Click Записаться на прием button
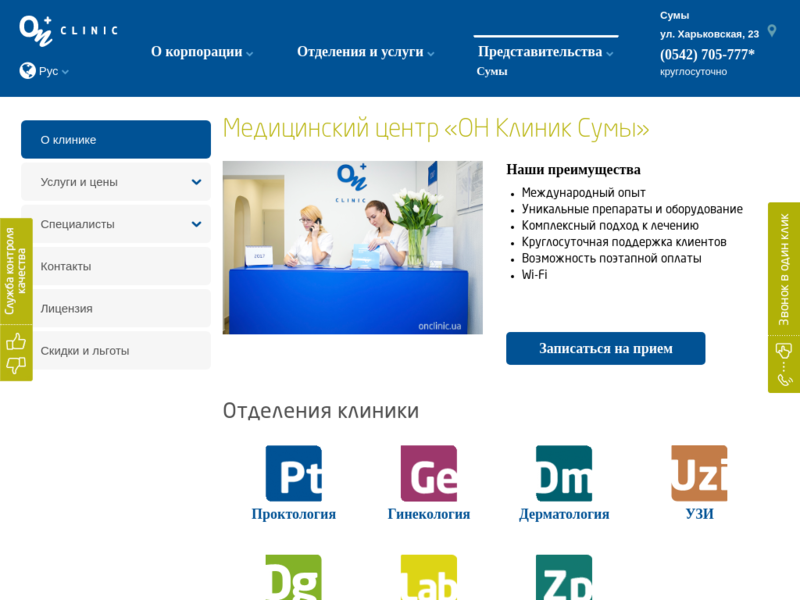 click(606, 348)
